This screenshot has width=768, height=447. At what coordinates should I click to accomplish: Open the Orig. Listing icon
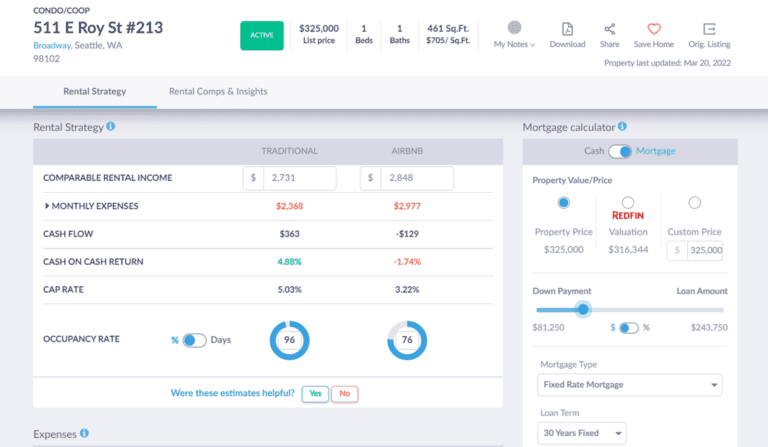point(709,29)
